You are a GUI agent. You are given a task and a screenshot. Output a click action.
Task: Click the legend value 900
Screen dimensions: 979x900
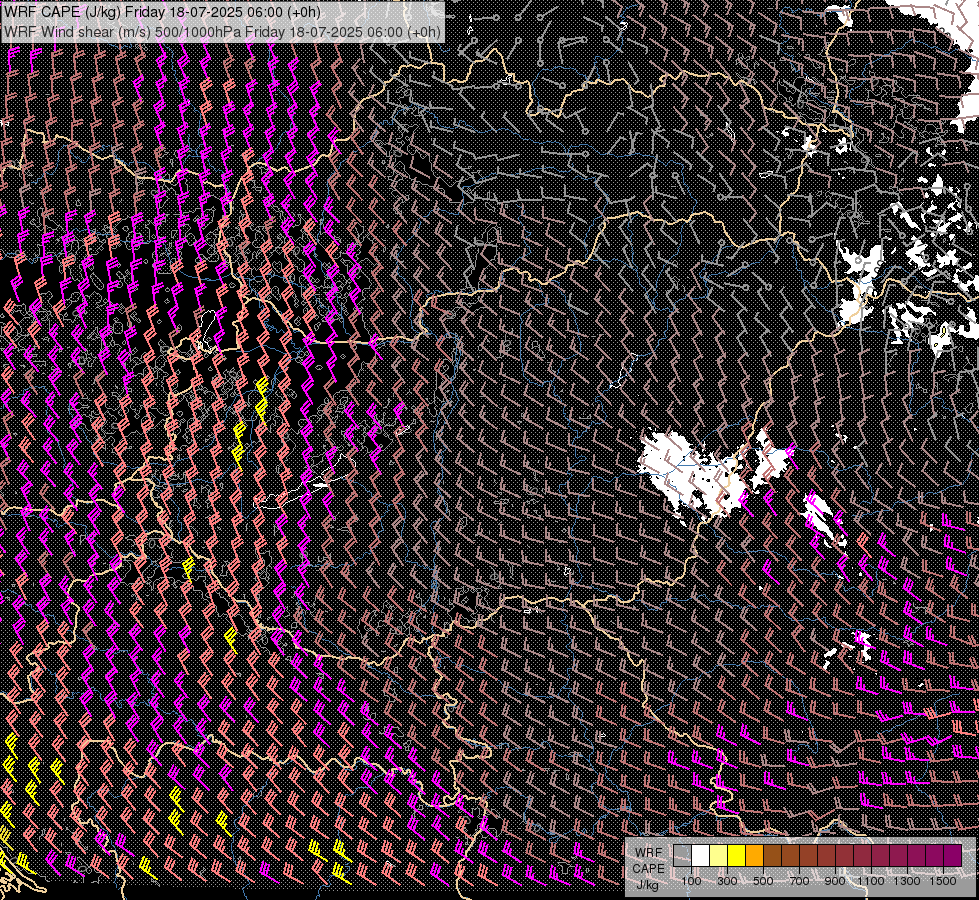(x=835, y=881)
